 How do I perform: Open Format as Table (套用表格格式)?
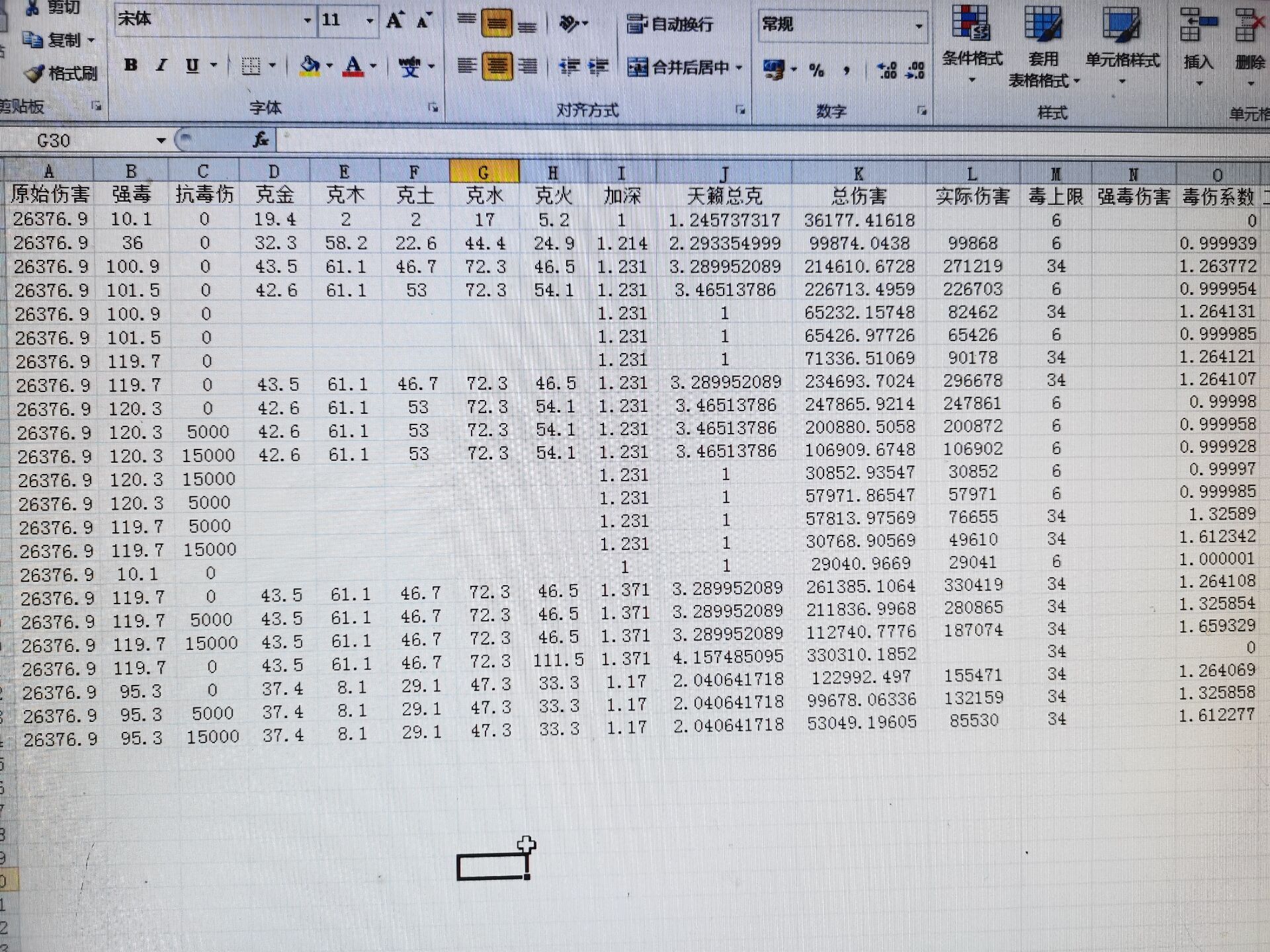[x=1043, y=45]
